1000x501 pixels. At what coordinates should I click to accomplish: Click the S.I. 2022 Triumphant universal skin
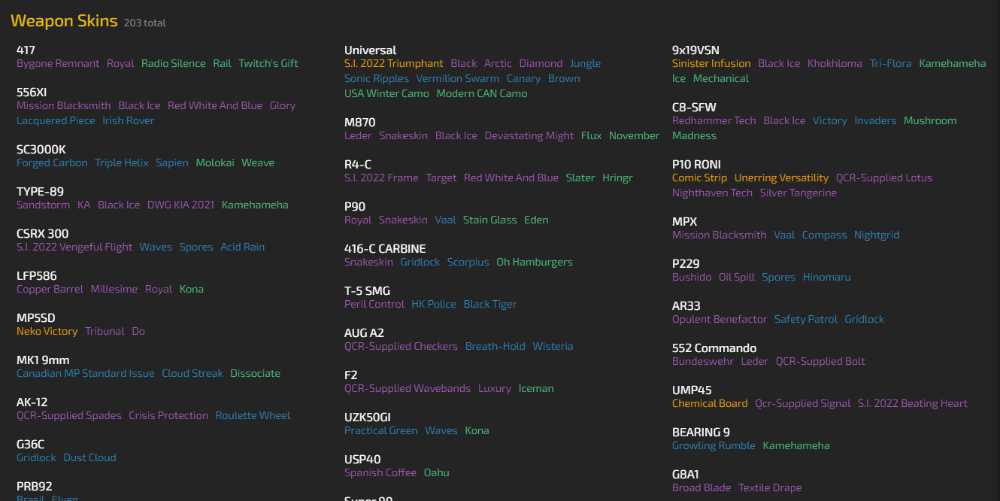tap(393, 64)
